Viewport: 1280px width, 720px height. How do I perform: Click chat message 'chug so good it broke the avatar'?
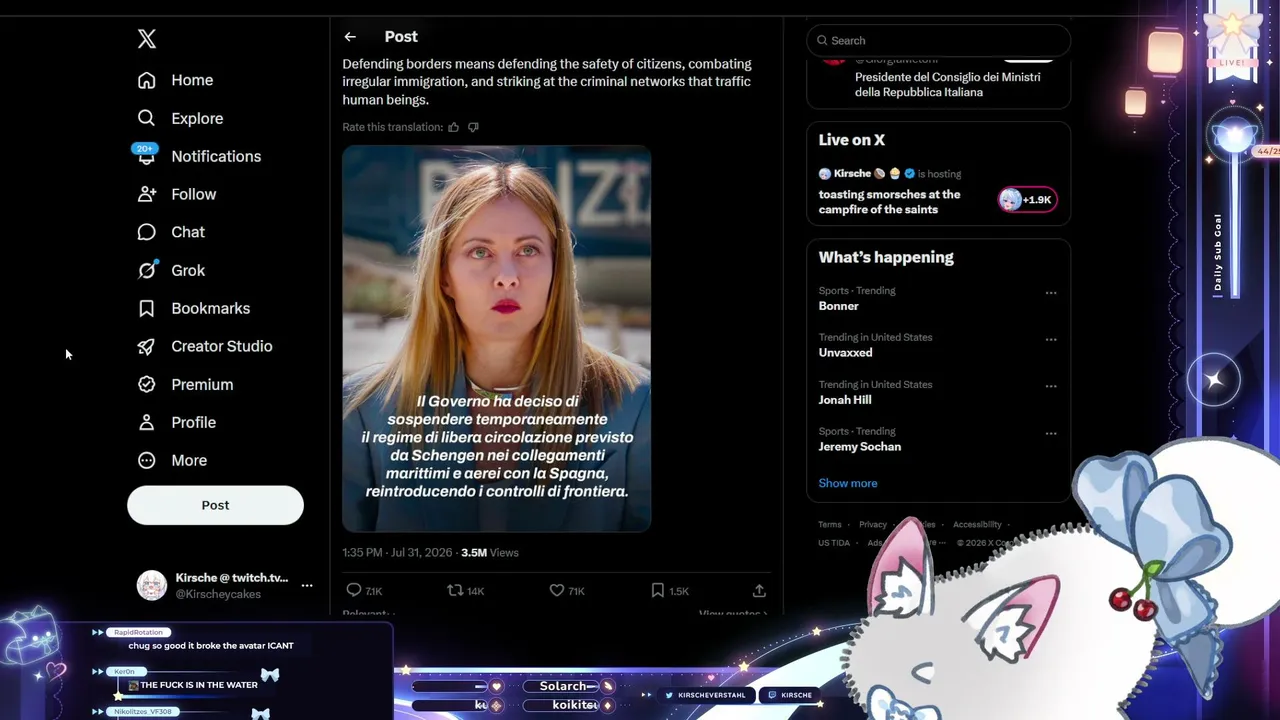coord(211,646)
